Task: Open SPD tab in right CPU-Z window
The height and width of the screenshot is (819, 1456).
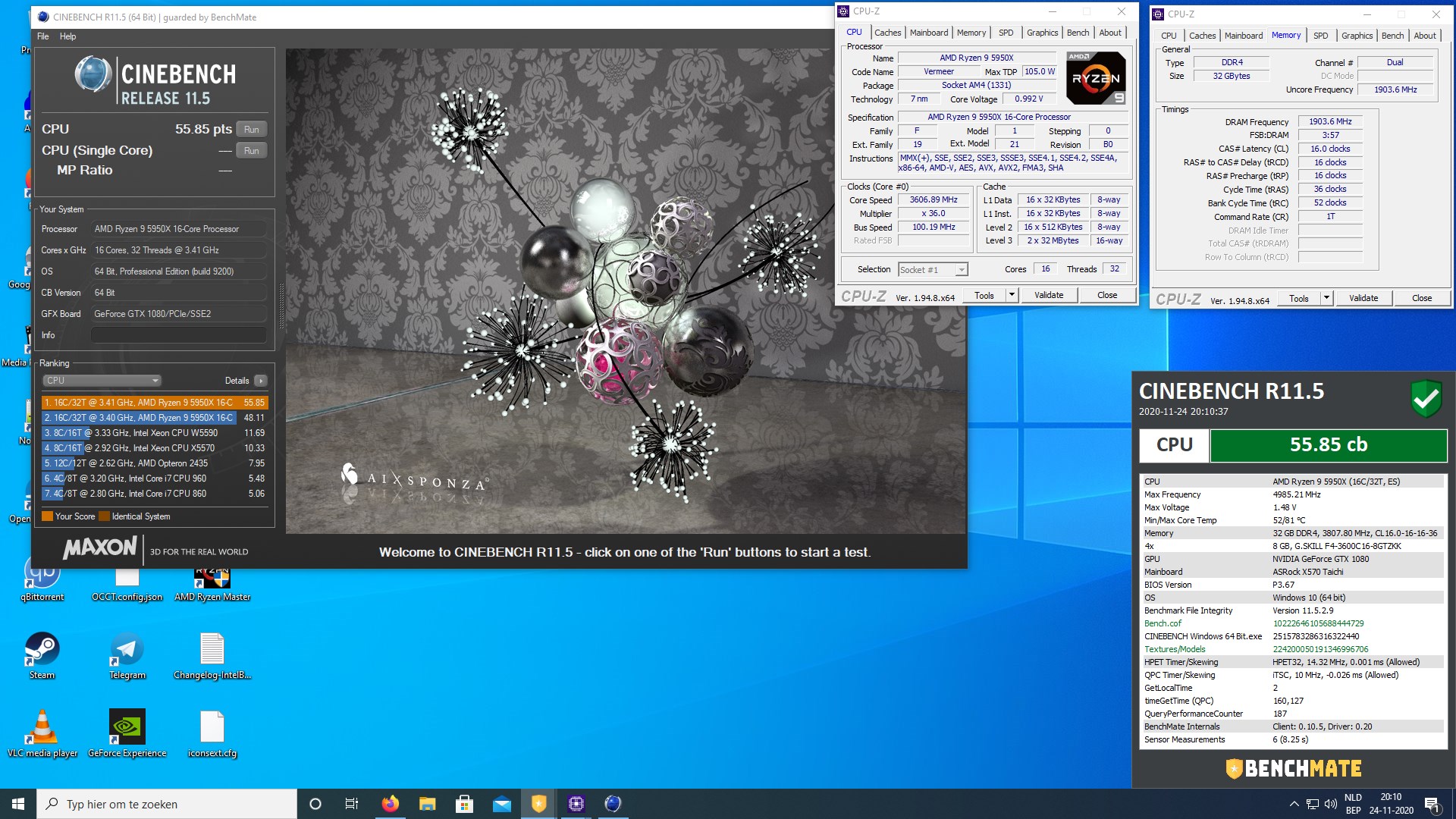Action: (x=1321, y=36)
